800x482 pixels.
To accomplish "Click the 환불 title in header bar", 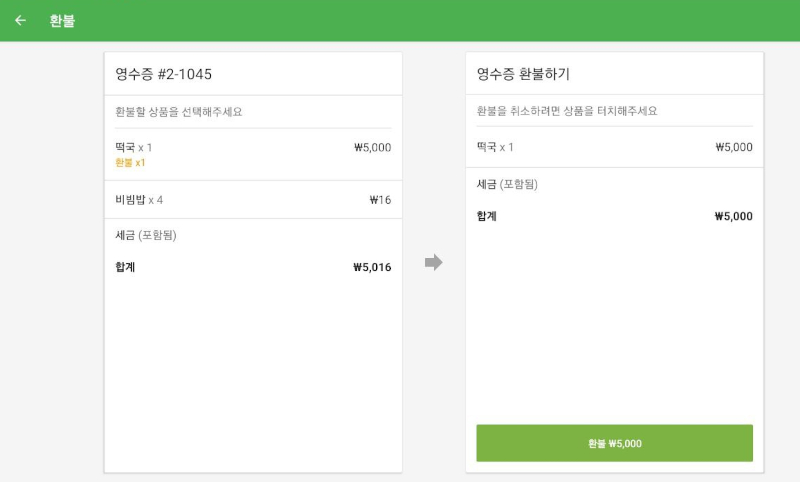I will click(x=62, y=20).
